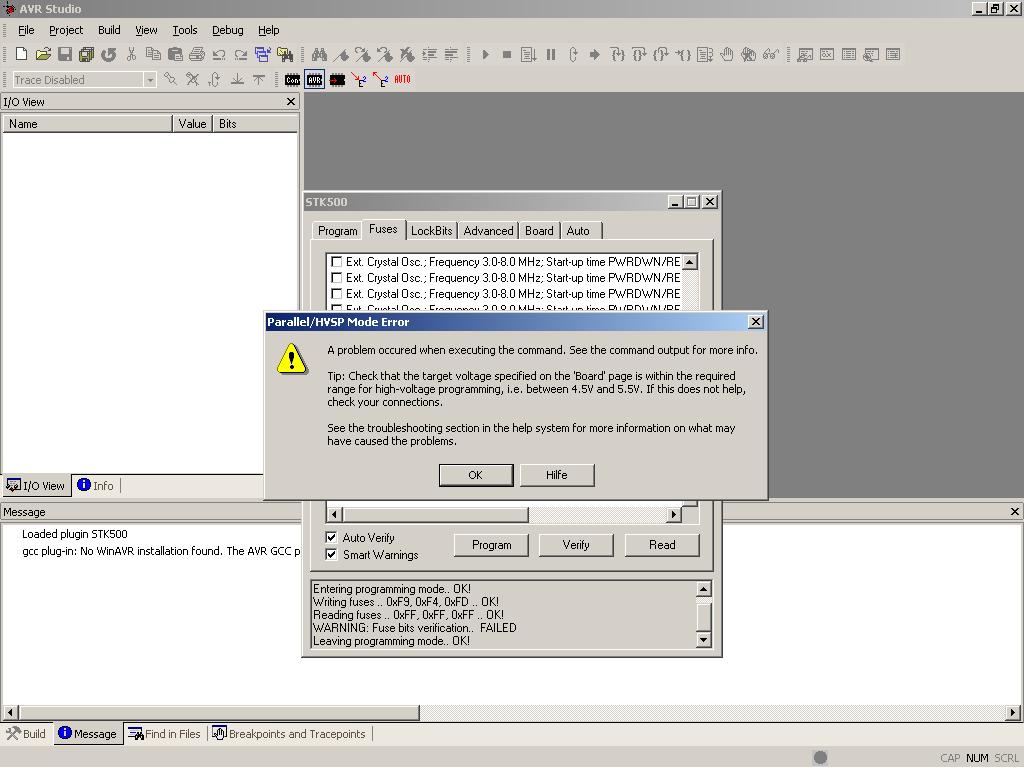Screen dimensions: 1024x768
Task: Click the AVR programmer chip icon
Action: pos(314,80)
